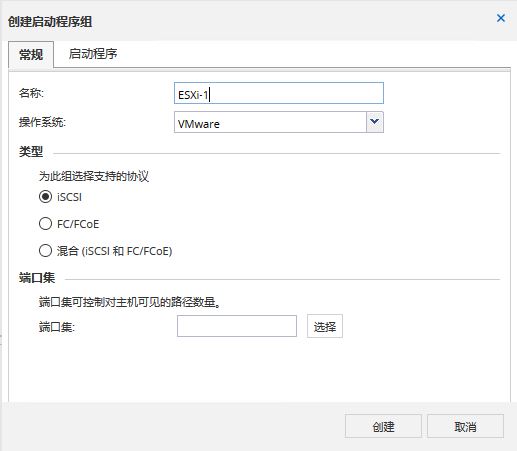Focus the 名称 field containing ESXi-1
This screenshot has width=517, height=451.
click(x=279, y=93)
